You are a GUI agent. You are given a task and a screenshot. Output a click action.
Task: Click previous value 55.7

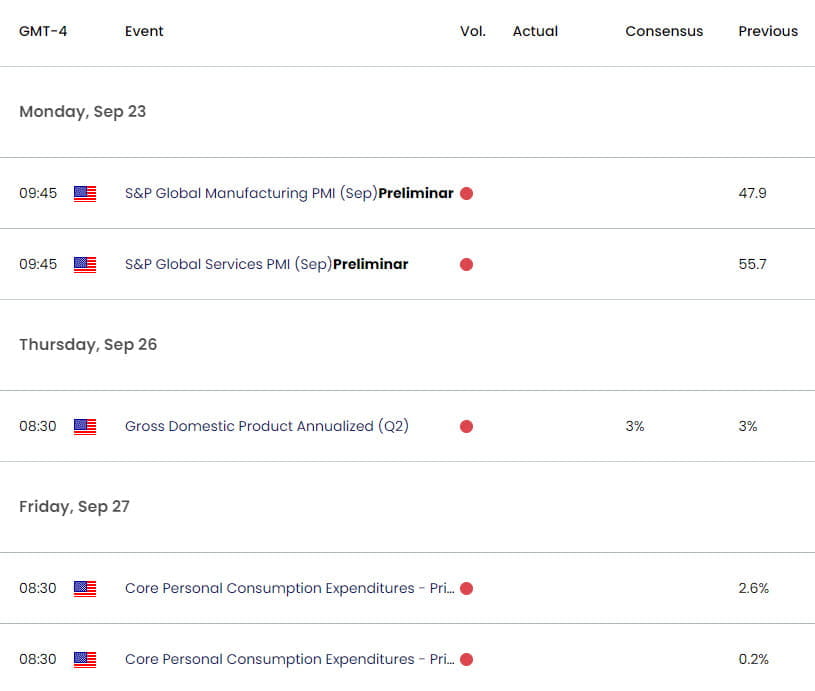(752, 264)
